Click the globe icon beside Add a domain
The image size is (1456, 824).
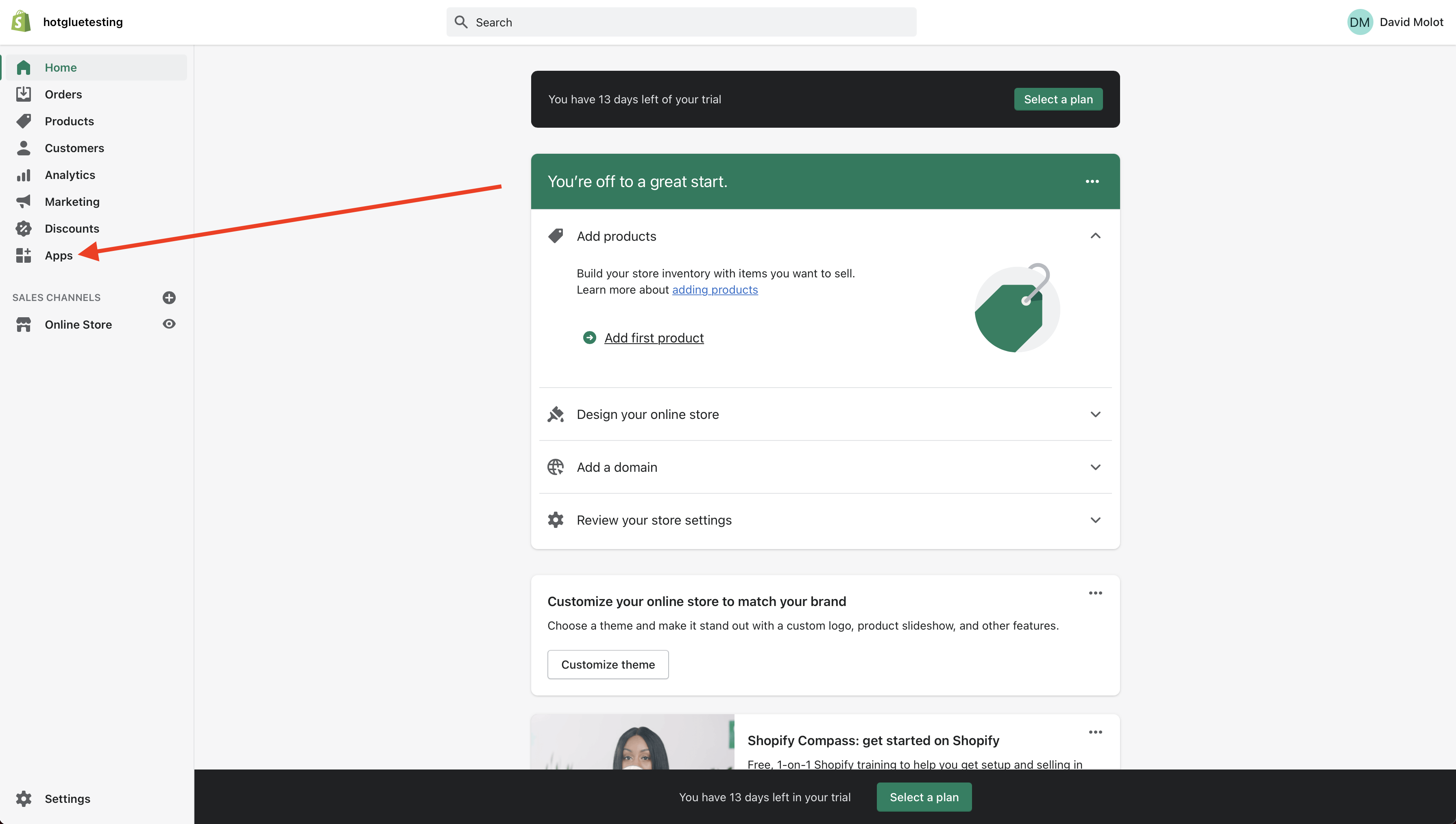tap(556, 467)
